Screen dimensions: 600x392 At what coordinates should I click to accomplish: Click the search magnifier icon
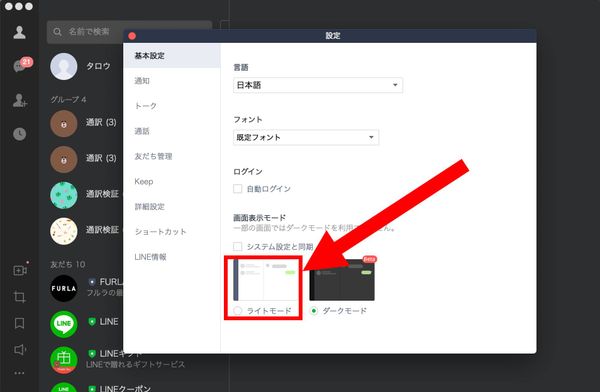point(57,32)
